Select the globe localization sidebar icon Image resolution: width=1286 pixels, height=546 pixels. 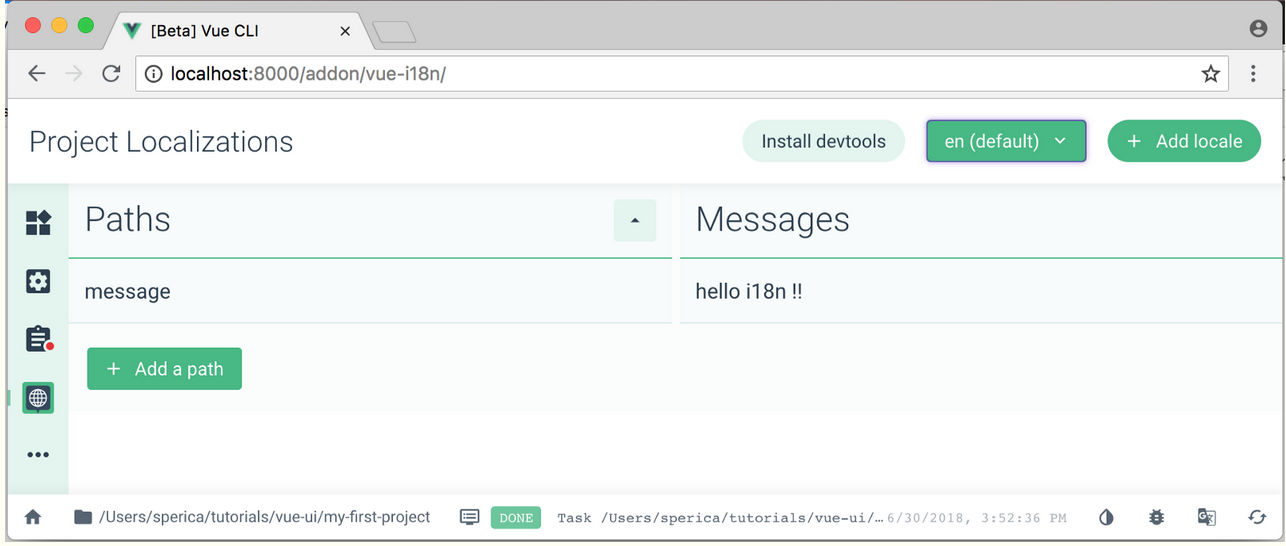[x=38, y=398]
